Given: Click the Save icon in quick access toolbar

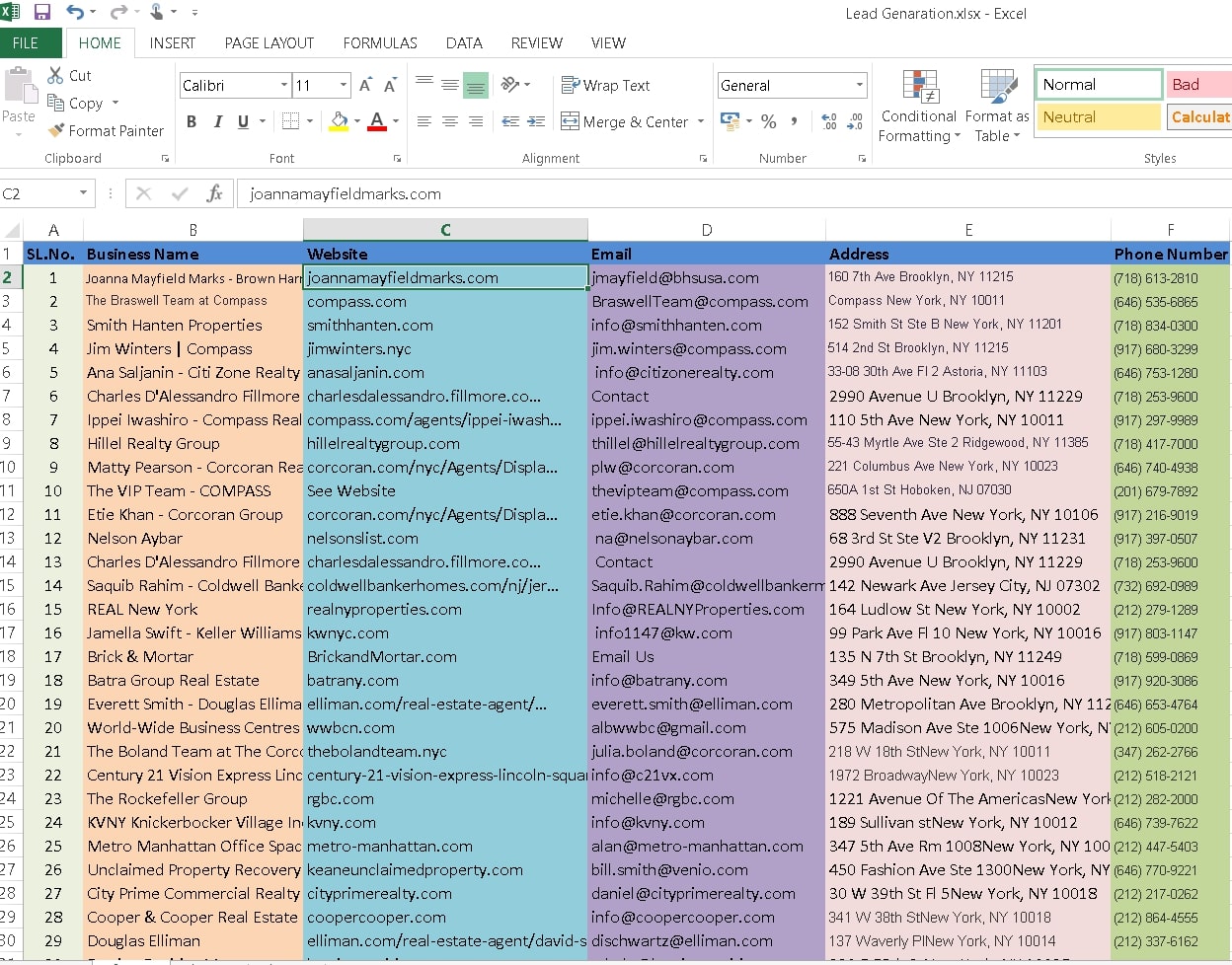Looking at the screenshot, I should 42,13.
